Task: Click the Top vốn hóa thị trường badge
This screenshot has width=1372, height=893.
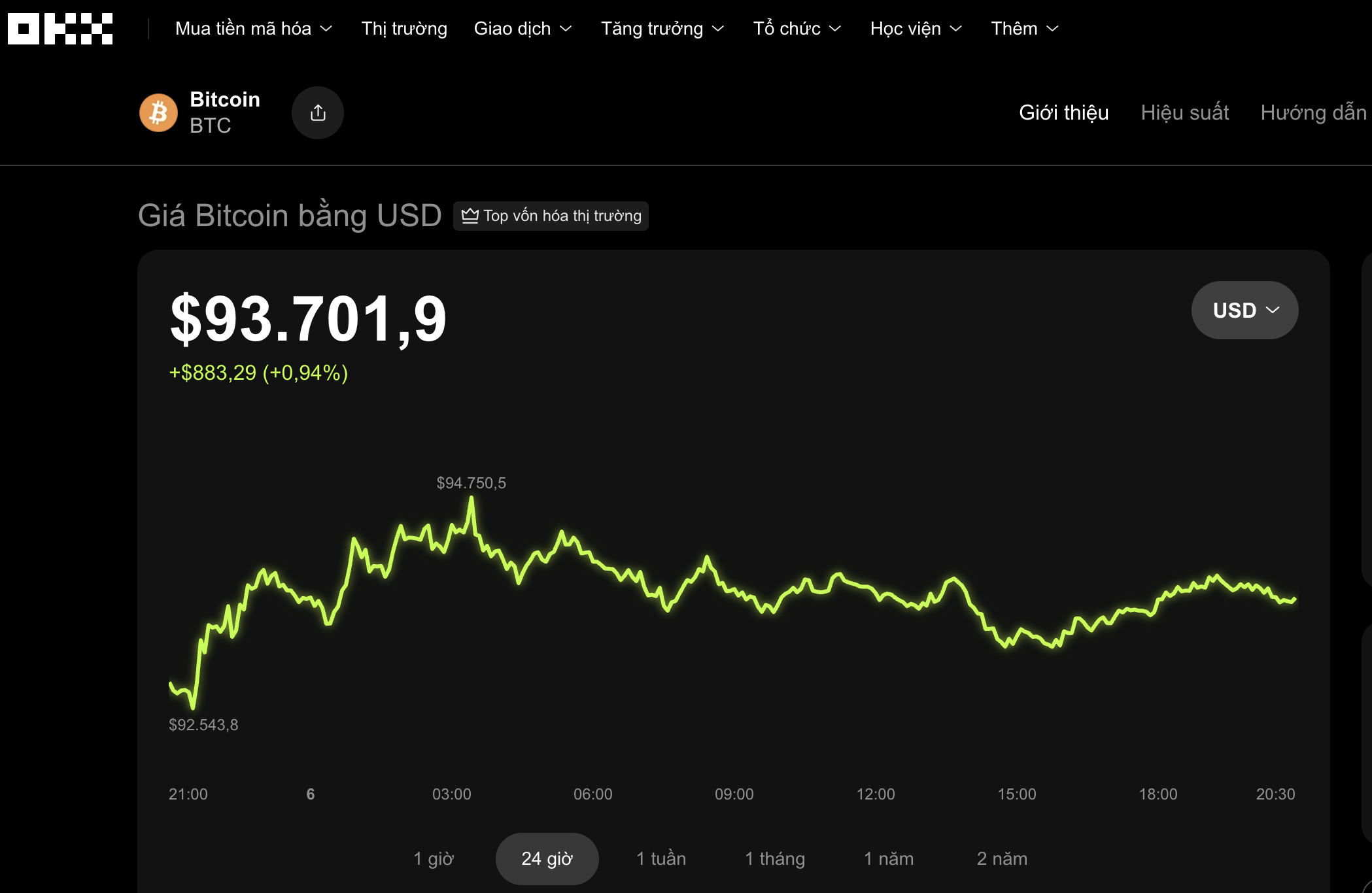Action: pos(551,216)
